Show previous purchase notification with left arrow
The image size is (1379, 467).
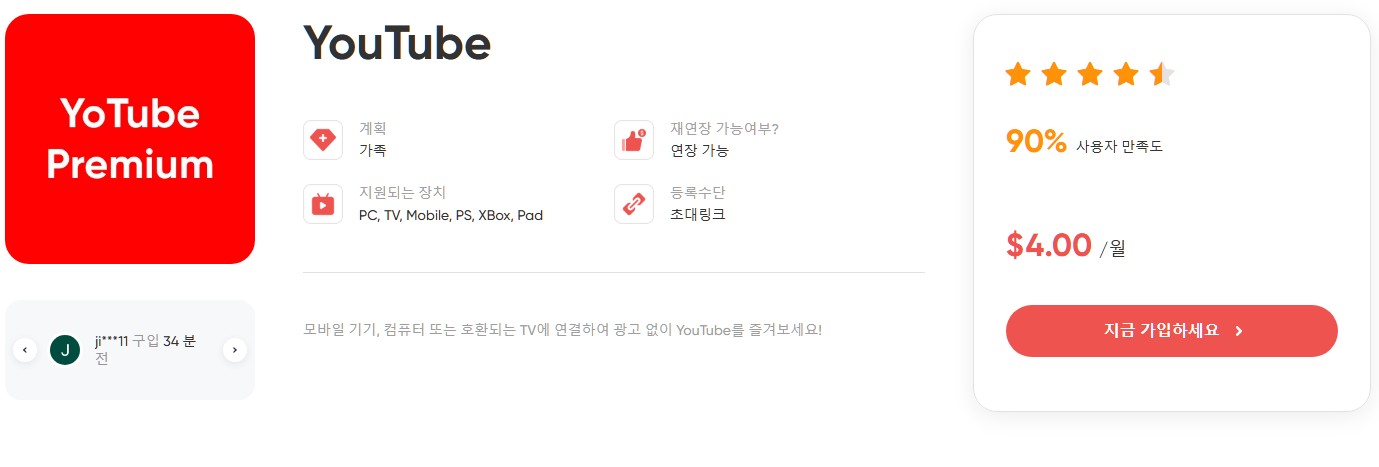click(25, 350)
